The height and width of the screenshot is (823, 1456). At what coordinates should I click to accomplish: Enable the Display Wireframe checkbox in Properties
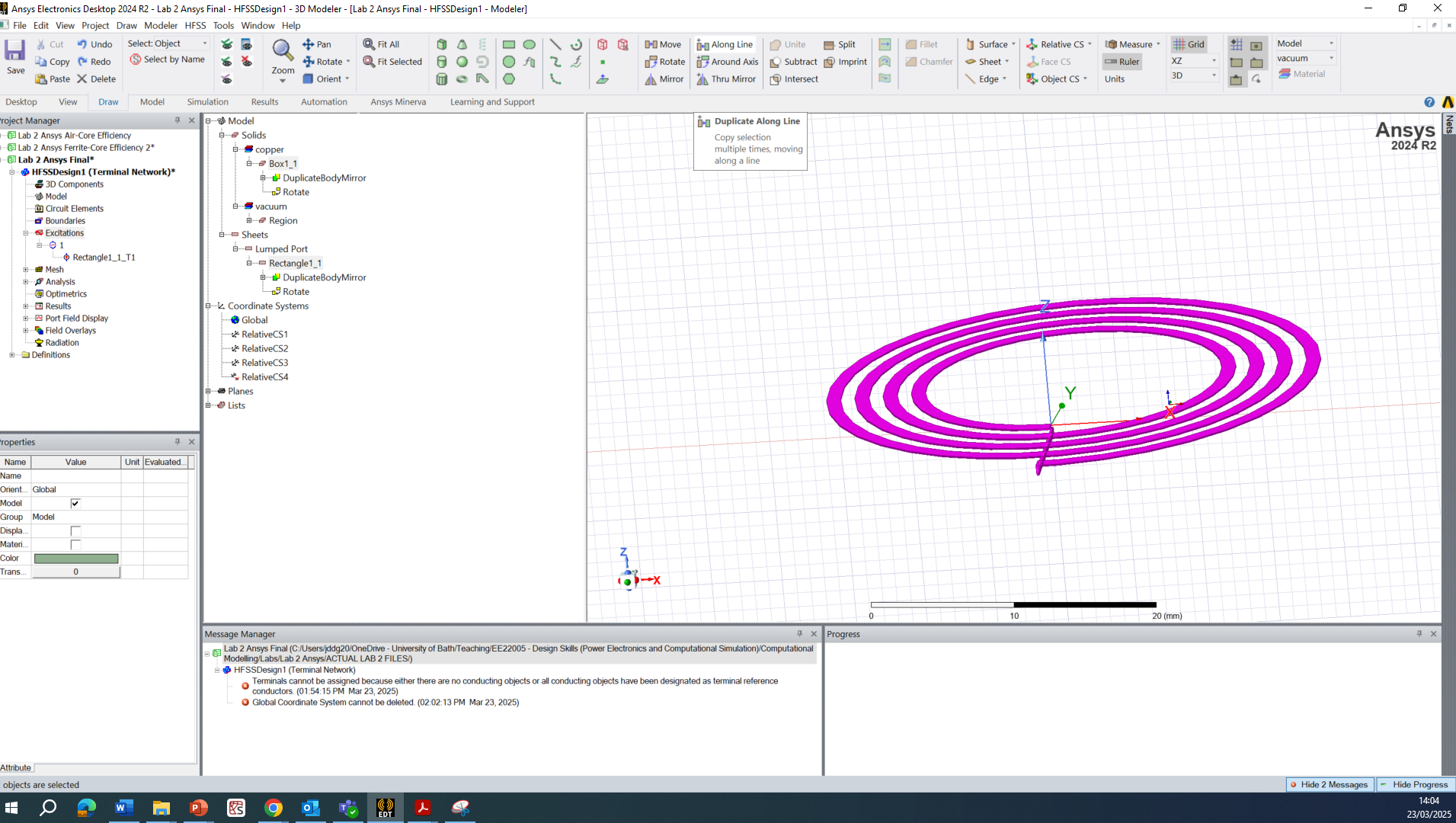(75, 531)
